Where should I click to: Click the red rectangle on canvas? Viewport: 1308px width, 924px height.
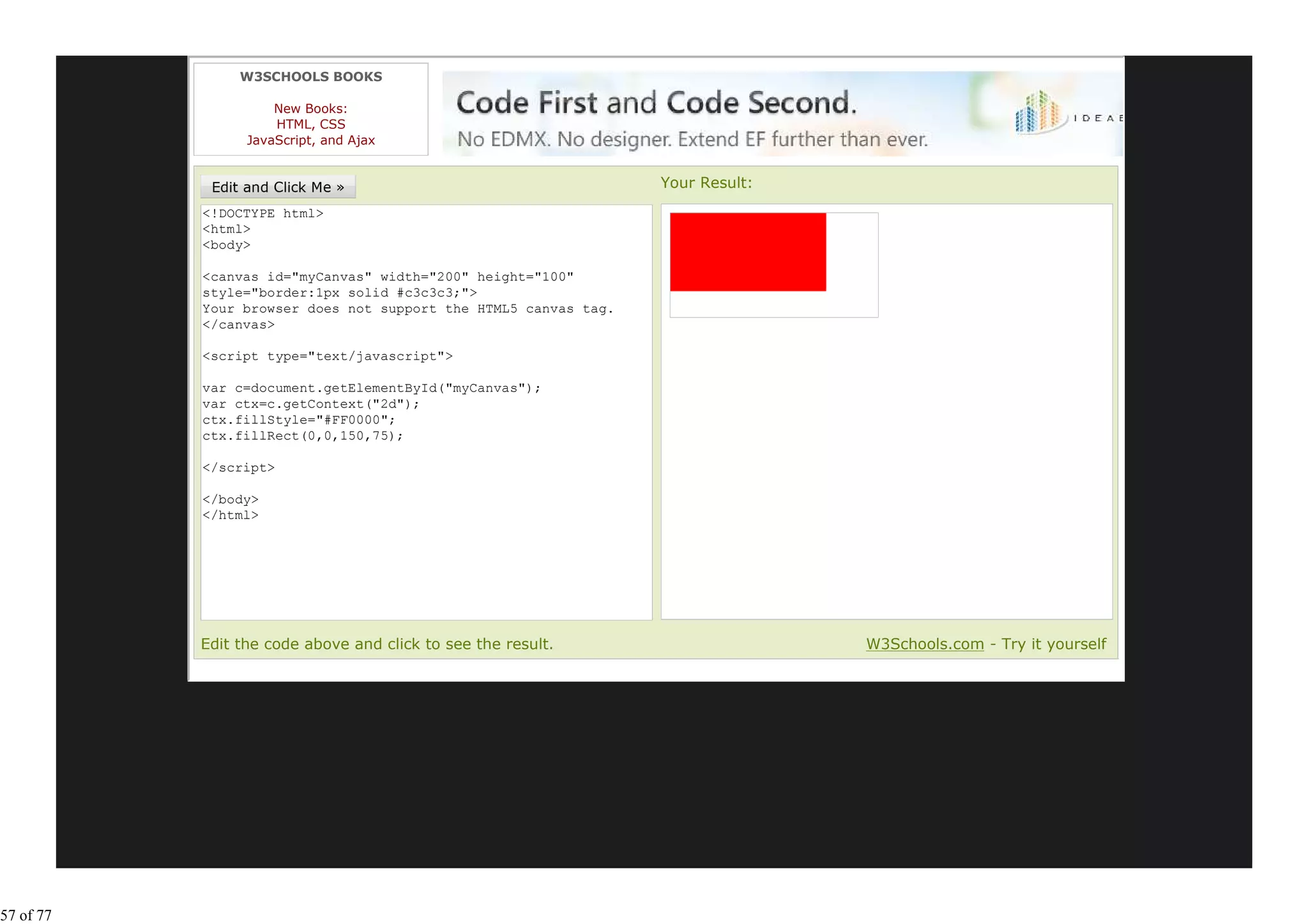coord(747,252)
